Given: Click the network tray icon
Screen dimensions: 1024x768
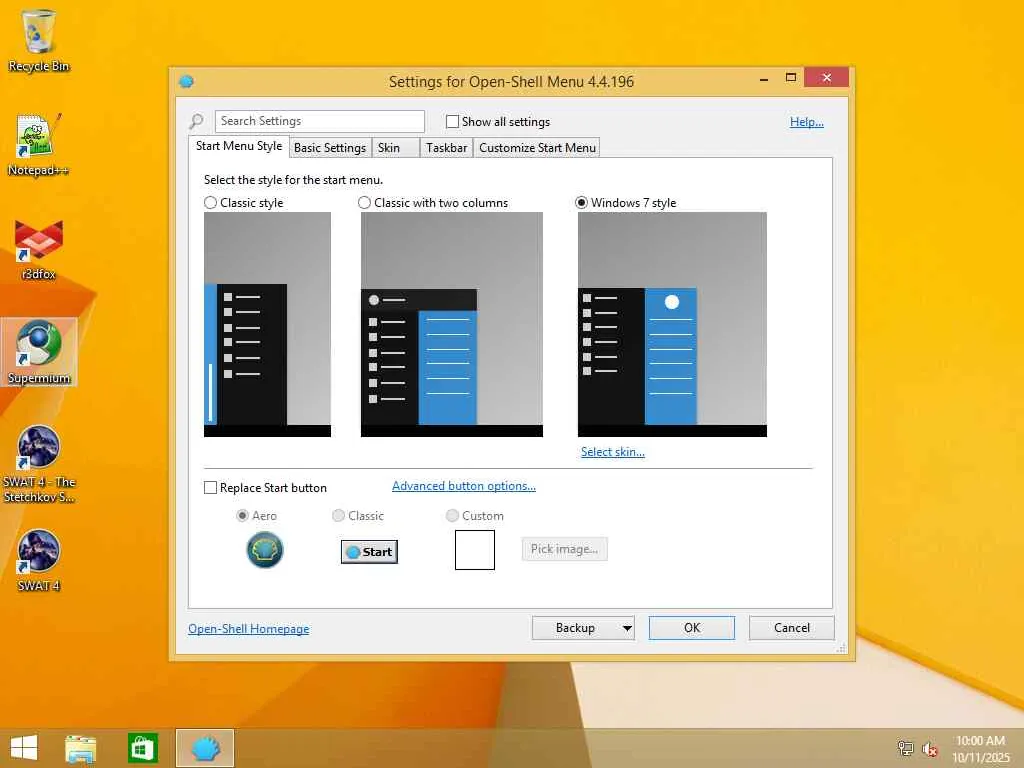Looking at the screenshot, I should 905,748.
